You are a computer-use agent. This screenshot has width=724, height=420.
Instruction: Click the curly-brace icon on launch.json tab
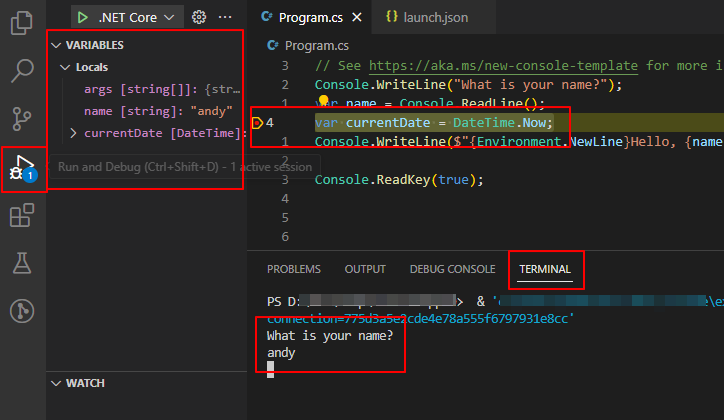pyautogui.click(x=392, y=17)
